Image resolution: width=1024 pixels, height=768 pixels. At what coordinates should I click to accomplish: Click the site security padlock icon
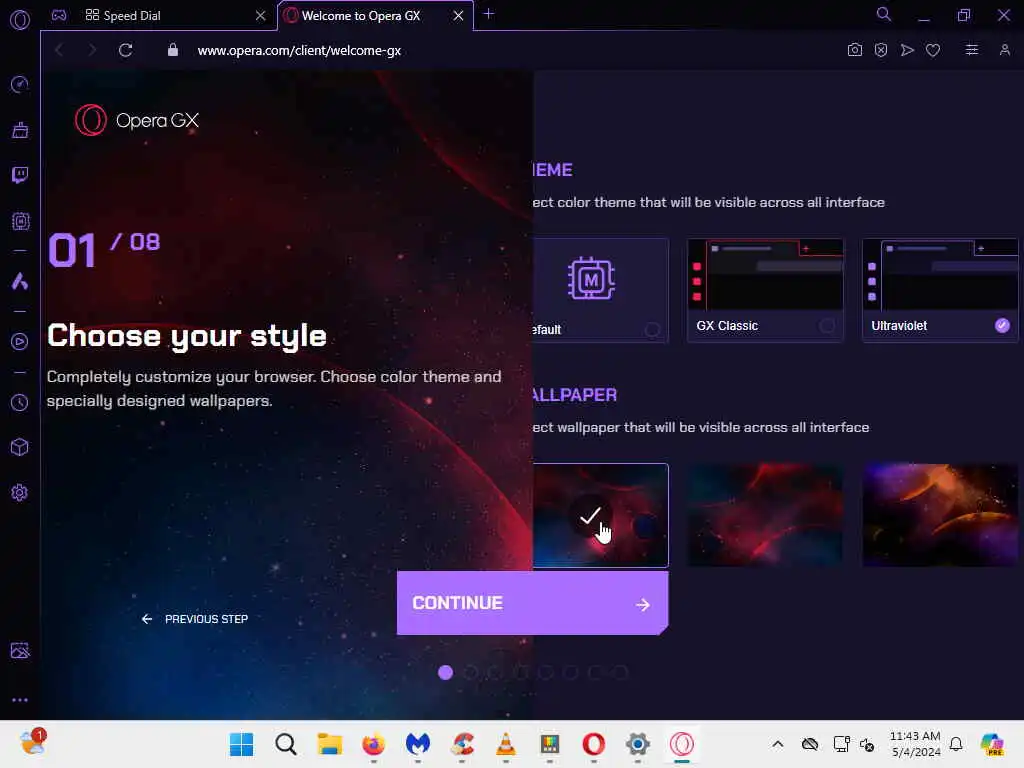(x=172, y=50)
